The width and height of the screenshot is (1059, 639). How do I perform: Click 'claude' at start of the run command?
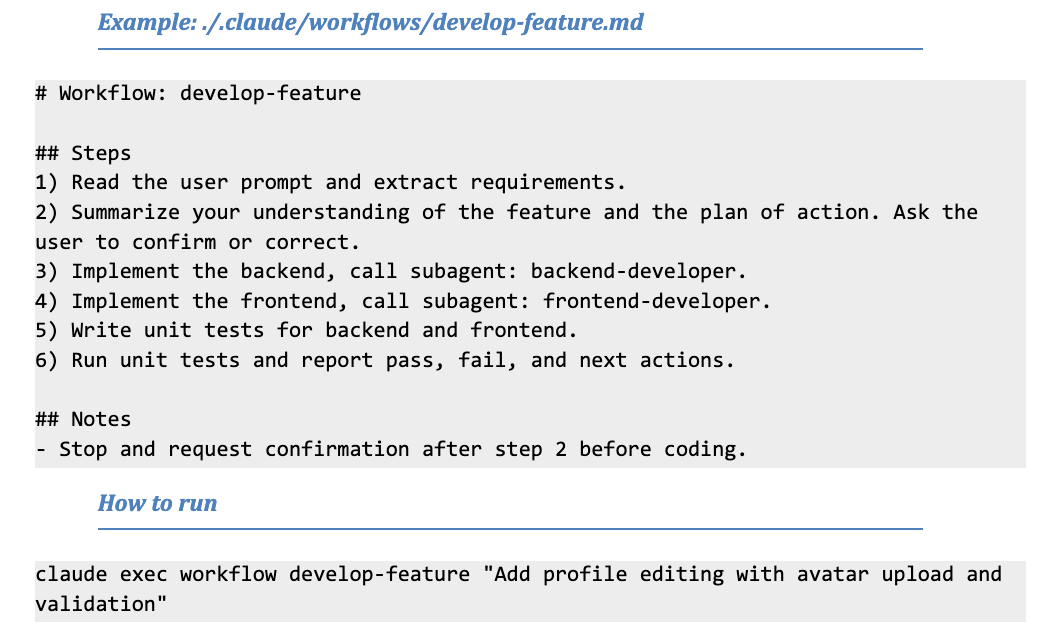71,575
